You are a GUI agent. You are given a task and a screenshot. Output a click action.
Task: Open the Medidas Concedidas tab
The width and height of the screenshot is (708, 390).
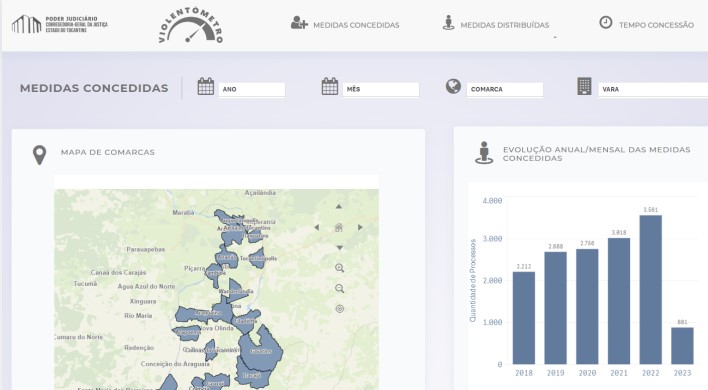[x=345, y=24]
